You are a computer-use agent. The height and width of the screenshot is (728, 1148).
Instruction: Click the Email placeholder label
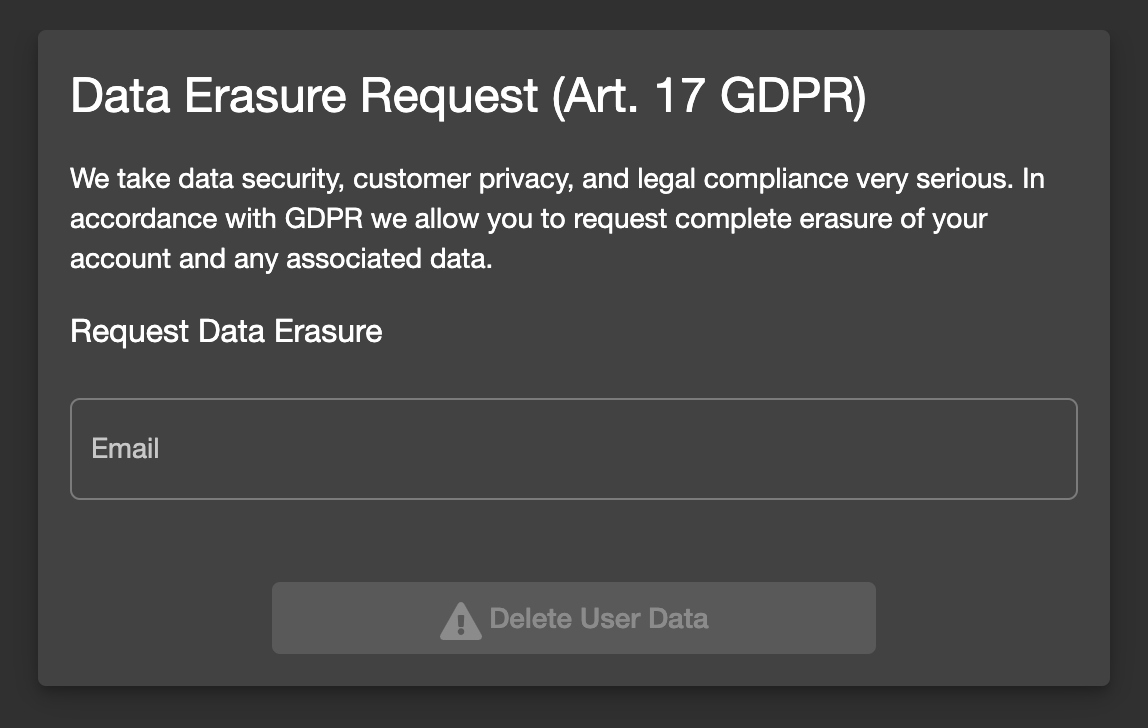click(x=125, y=448)
